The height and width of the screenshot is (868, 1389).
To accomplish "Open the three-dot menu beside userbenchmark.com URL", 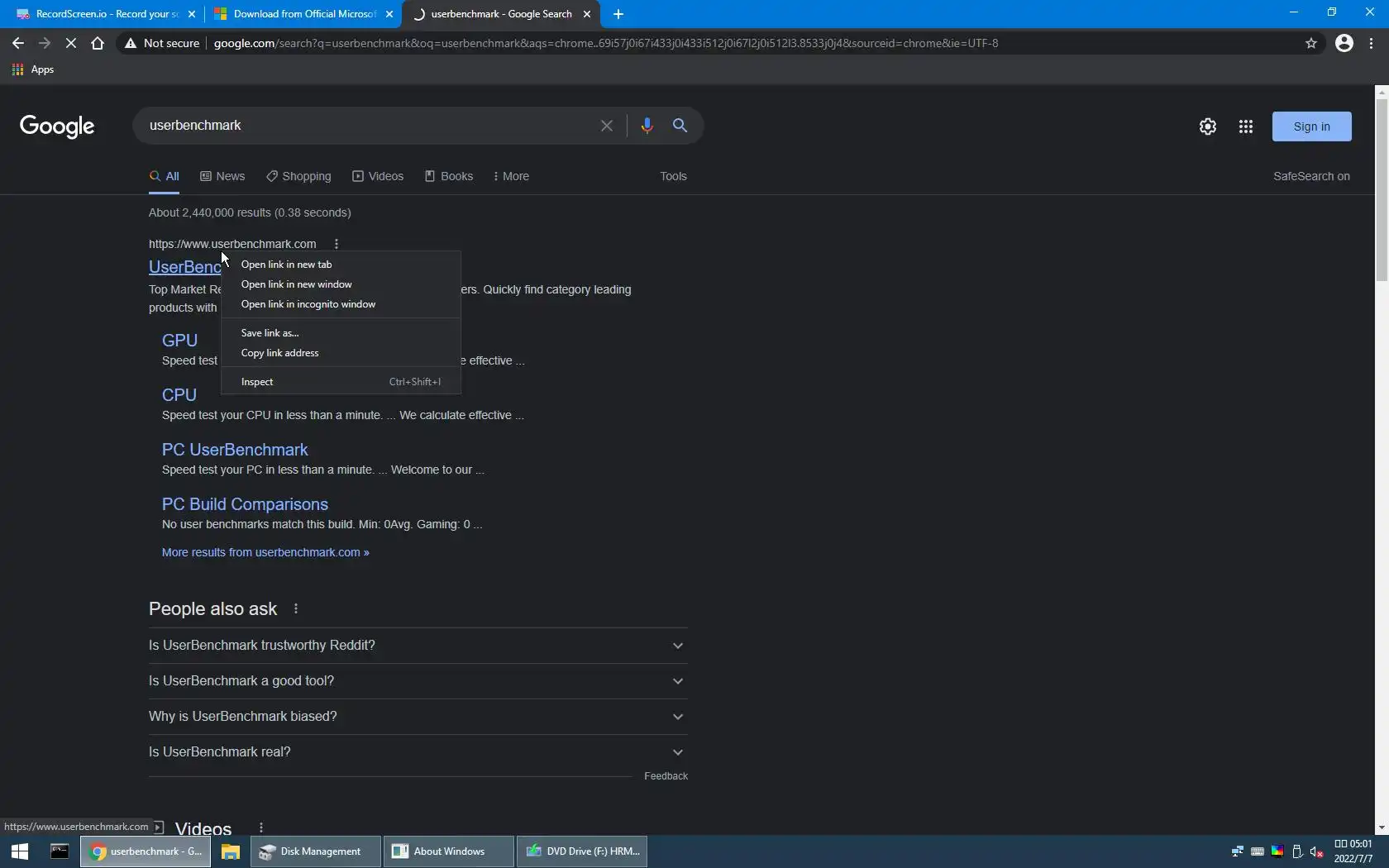I will click(337, 244).
